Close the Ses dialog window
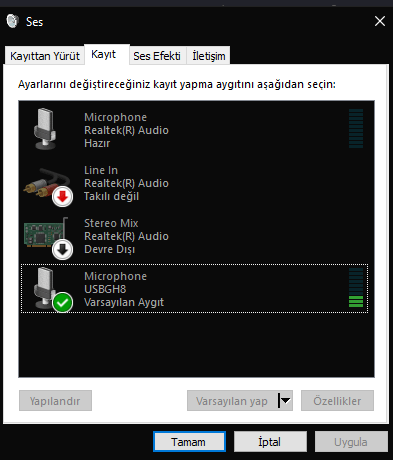Screen dimensions: 393x460 pos(380,21)
